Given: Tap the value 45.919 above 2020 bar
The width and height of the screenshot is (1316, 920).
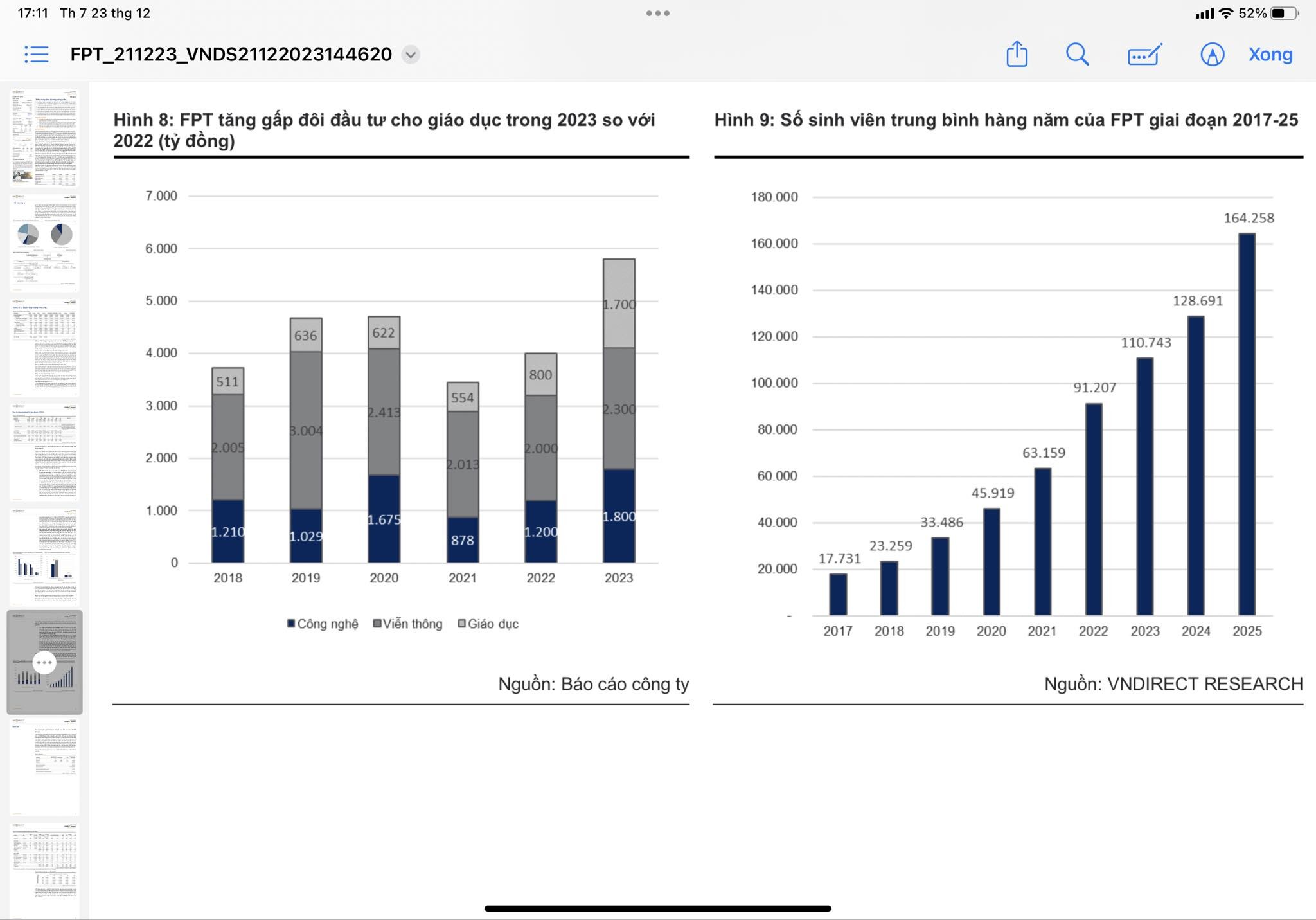Looking at the screenshot, I should [x=993, y=493].
